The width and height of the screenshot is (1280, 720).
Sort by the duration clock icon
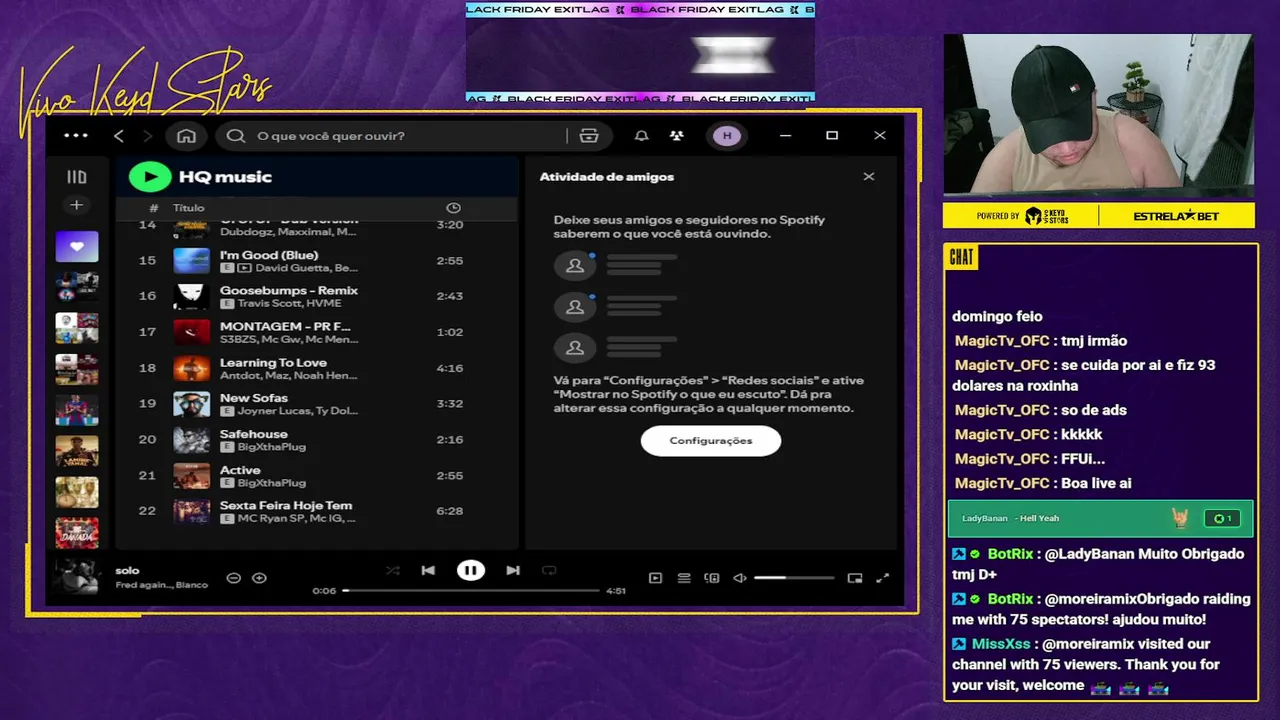453,208
